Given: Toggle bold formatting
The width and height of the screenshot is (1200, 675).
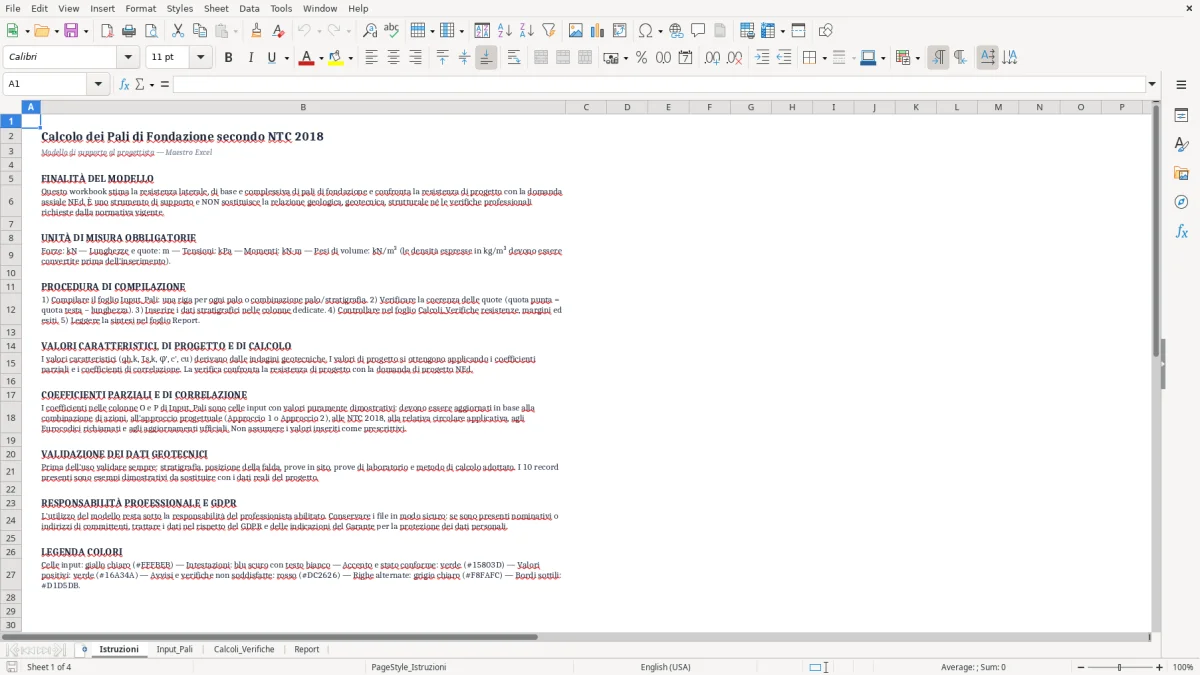Looking at the screenshot, I should pyautogui.click(x=228, y=58).
